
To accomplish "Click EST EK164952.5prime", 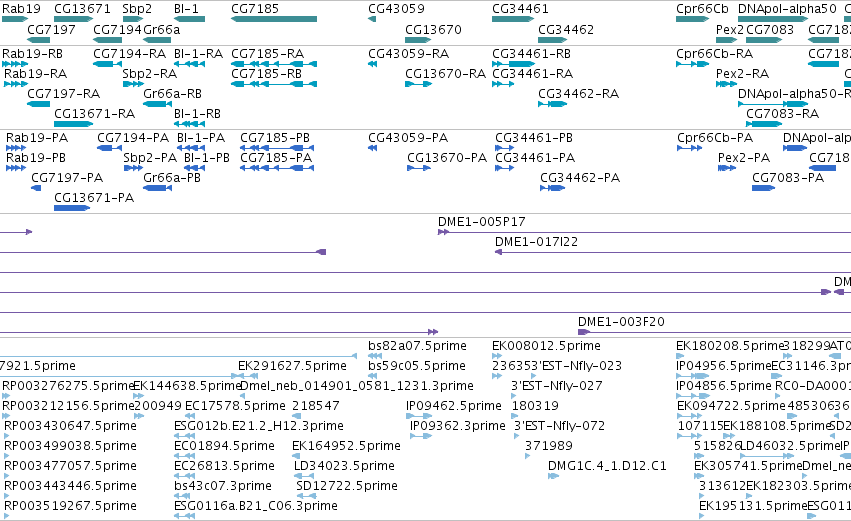I will pyautogui.click(x=346, y=447).
